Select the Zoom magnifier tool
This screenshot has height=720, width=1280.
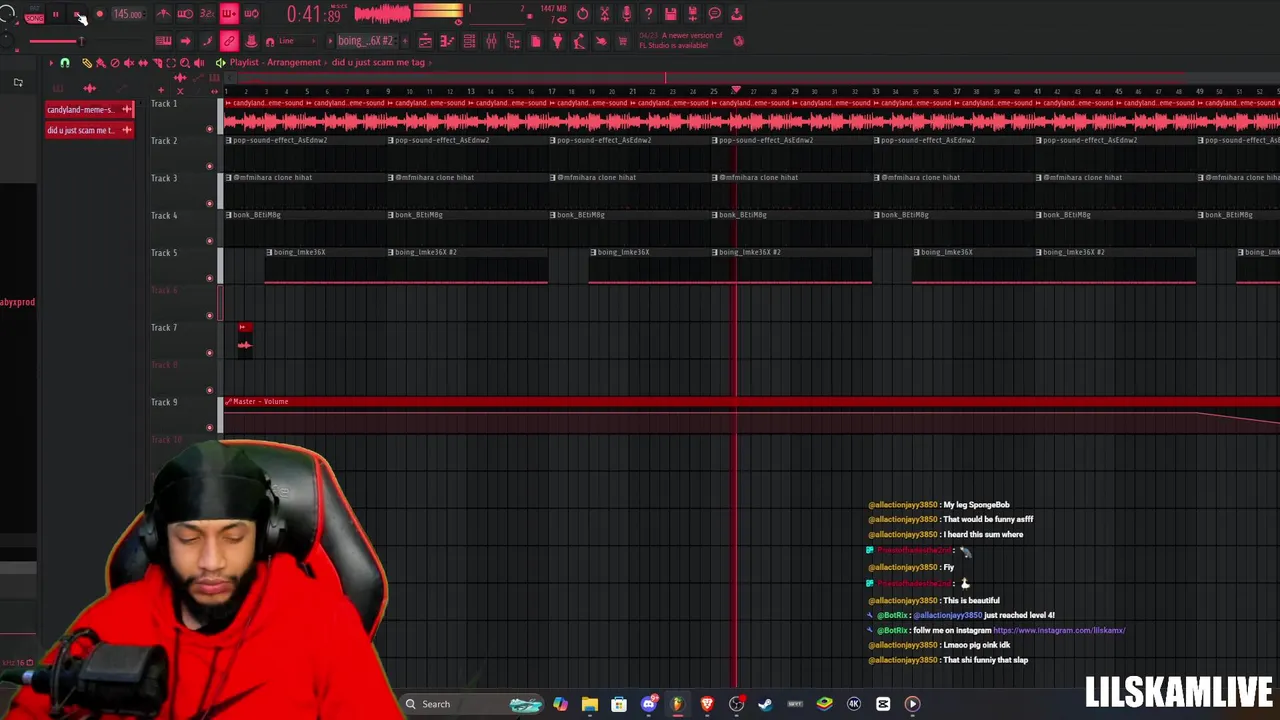(184, 62)
